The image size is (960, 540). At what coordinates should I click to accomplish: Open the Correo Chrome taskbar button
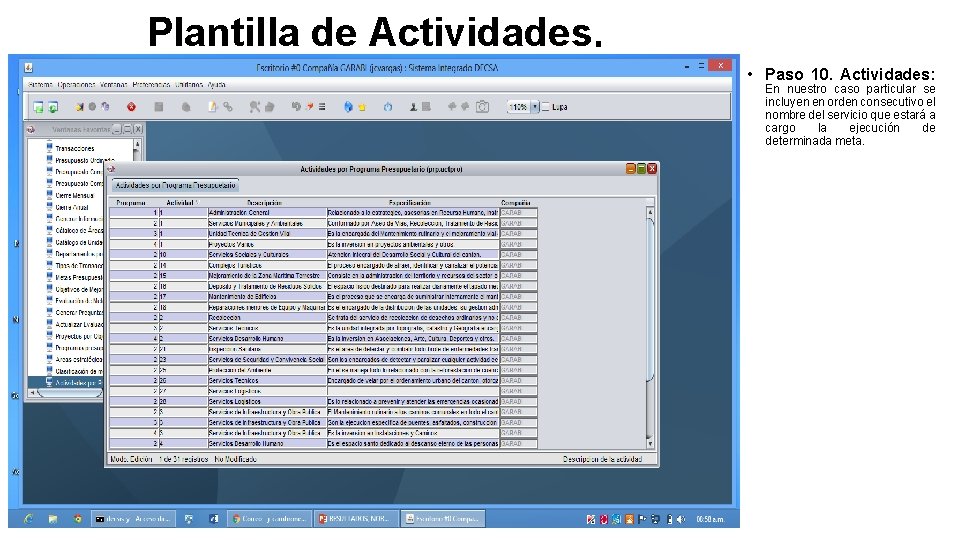pos(269,519)
